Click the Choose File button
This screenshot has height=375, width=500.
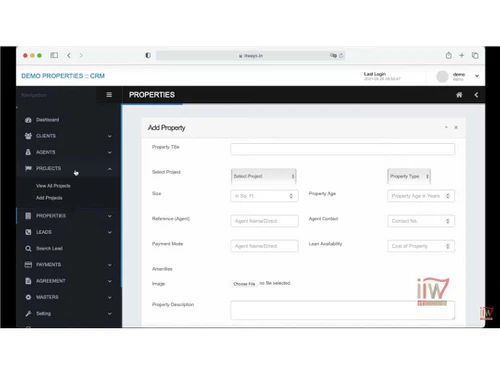pos(244,284)
